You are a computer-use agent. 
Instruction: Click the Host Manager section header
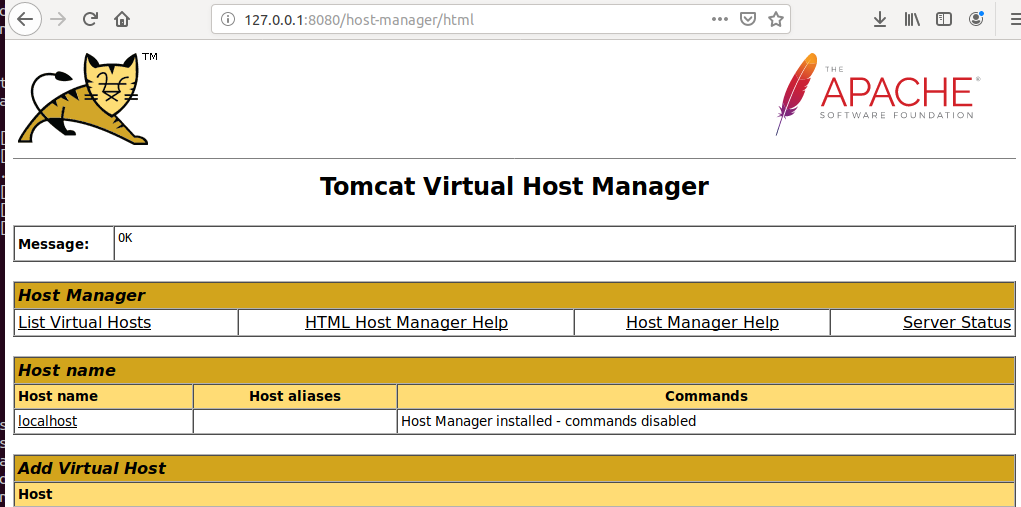[514, 295]
